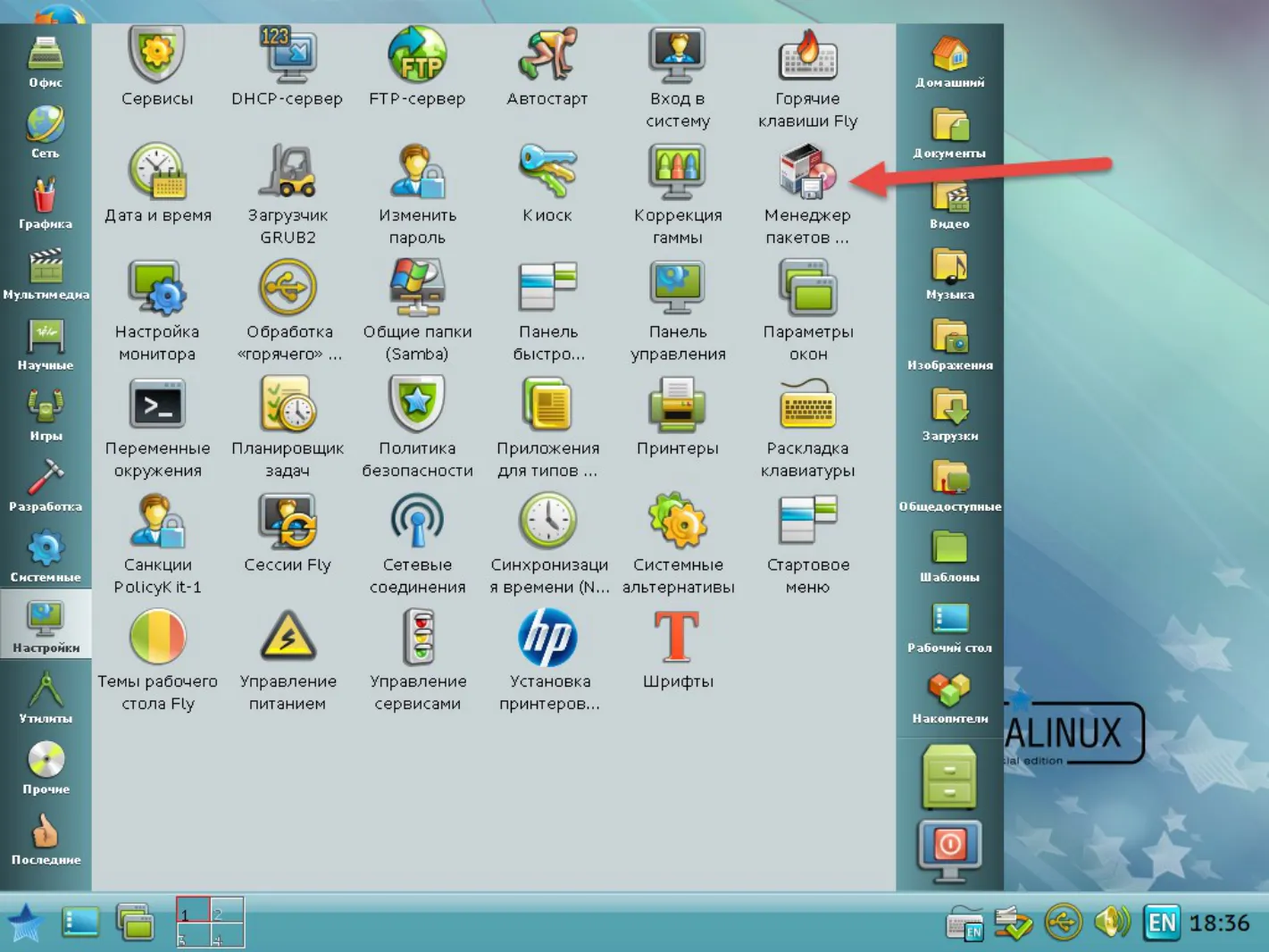Click the star Start menu button

coord(25,923)
